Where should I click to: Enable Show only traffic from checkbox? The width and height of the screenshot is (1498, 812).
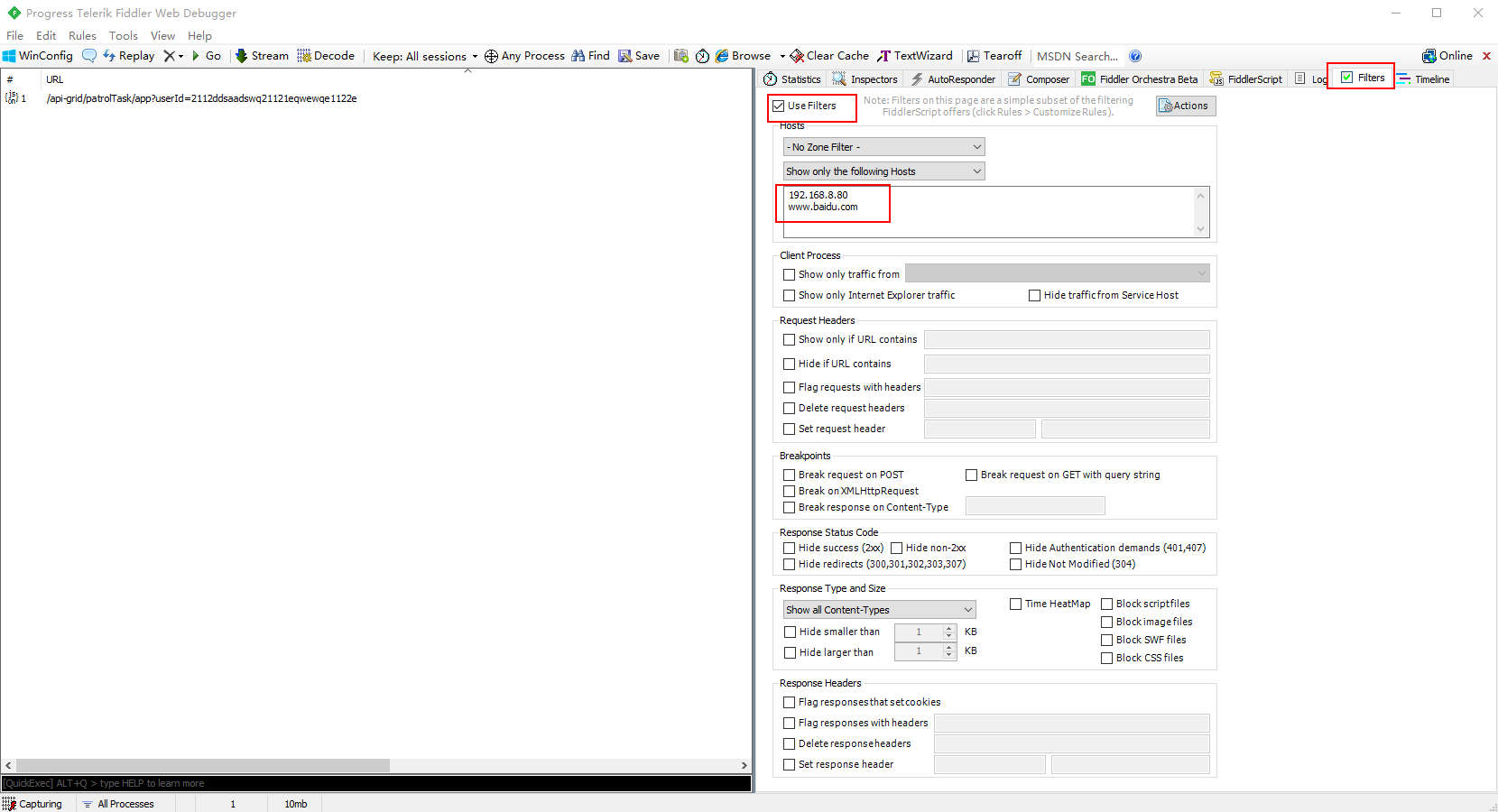tap(790, 274)
